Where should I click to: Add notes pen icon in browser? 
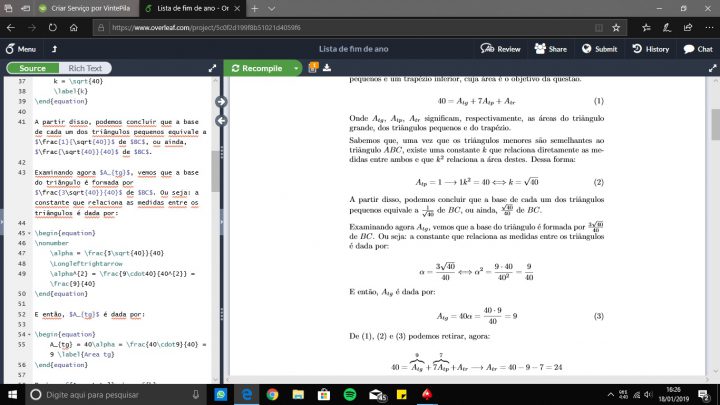coord(667,28)
